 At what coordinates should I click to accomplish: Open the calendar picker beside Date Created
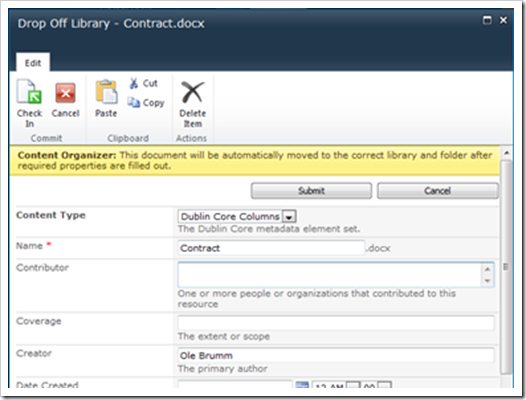302,385
